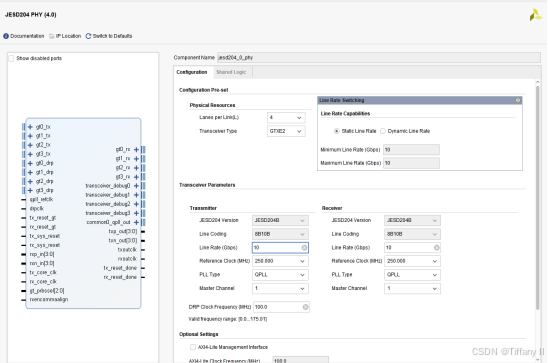Click the qpll_refclk port label

click(x=42, y=199)
